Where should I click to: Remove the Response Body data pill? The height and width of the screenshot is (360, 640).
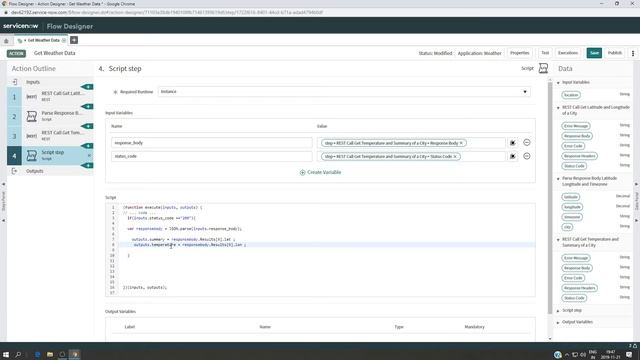461,143
